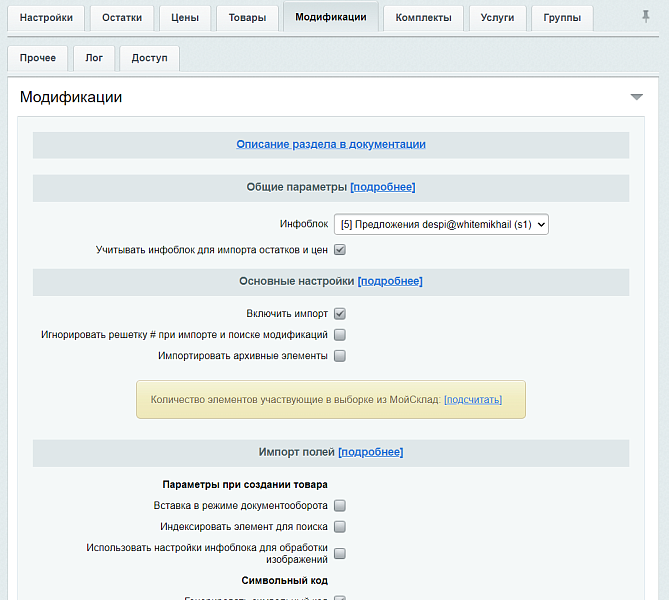Enable Импортировать архивные элементы checkbox

pyautogui.click(x=340, y=356)
